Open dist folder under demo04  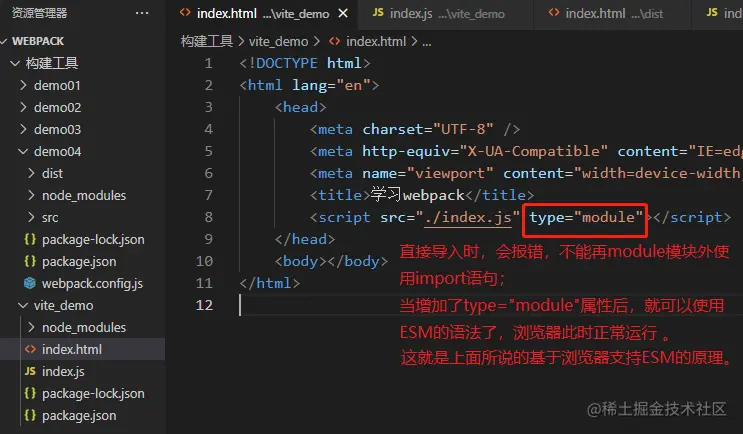[52, 173]
